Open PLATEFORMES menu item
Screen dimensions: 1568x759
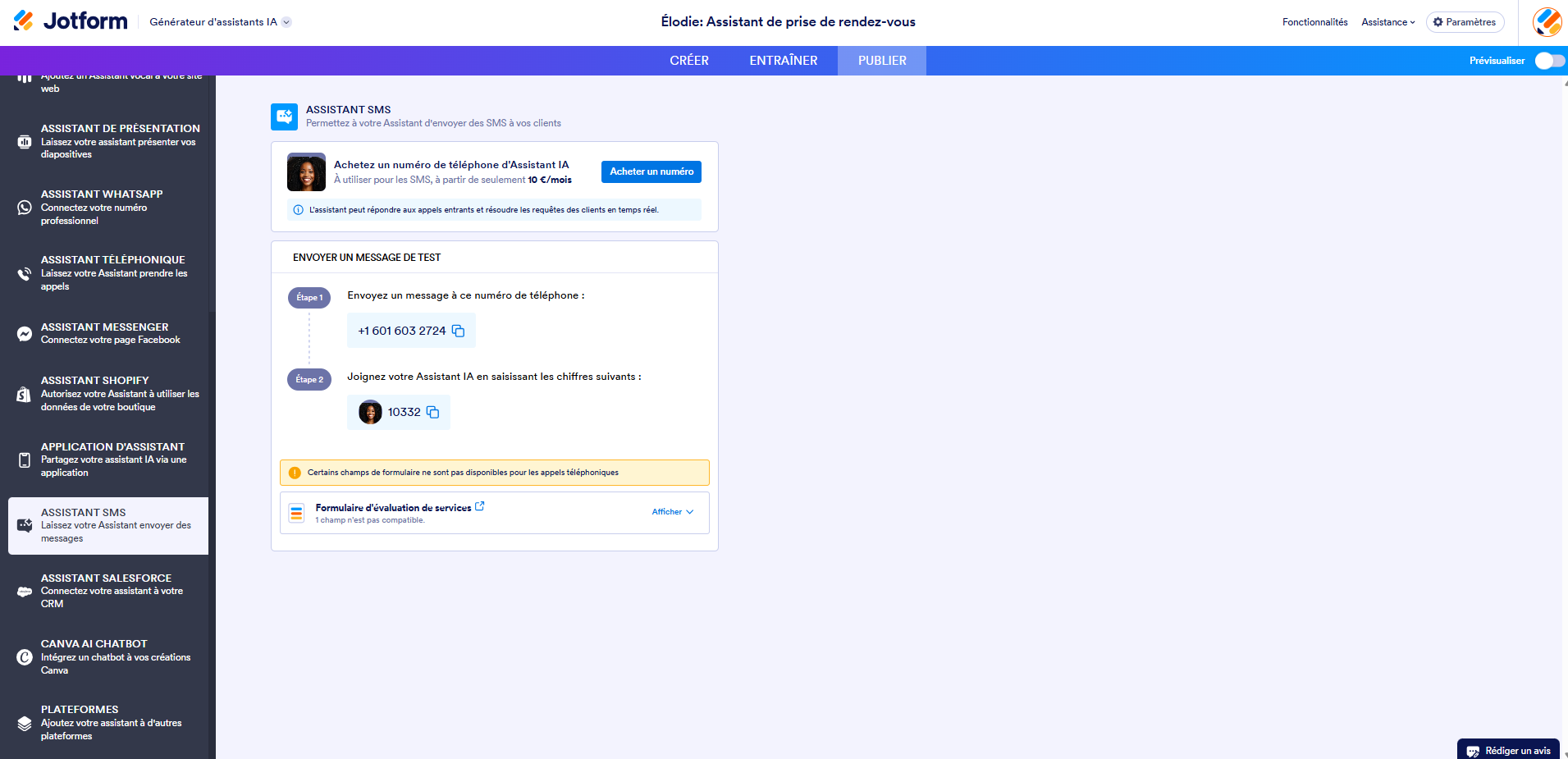[x=108, y=722]
